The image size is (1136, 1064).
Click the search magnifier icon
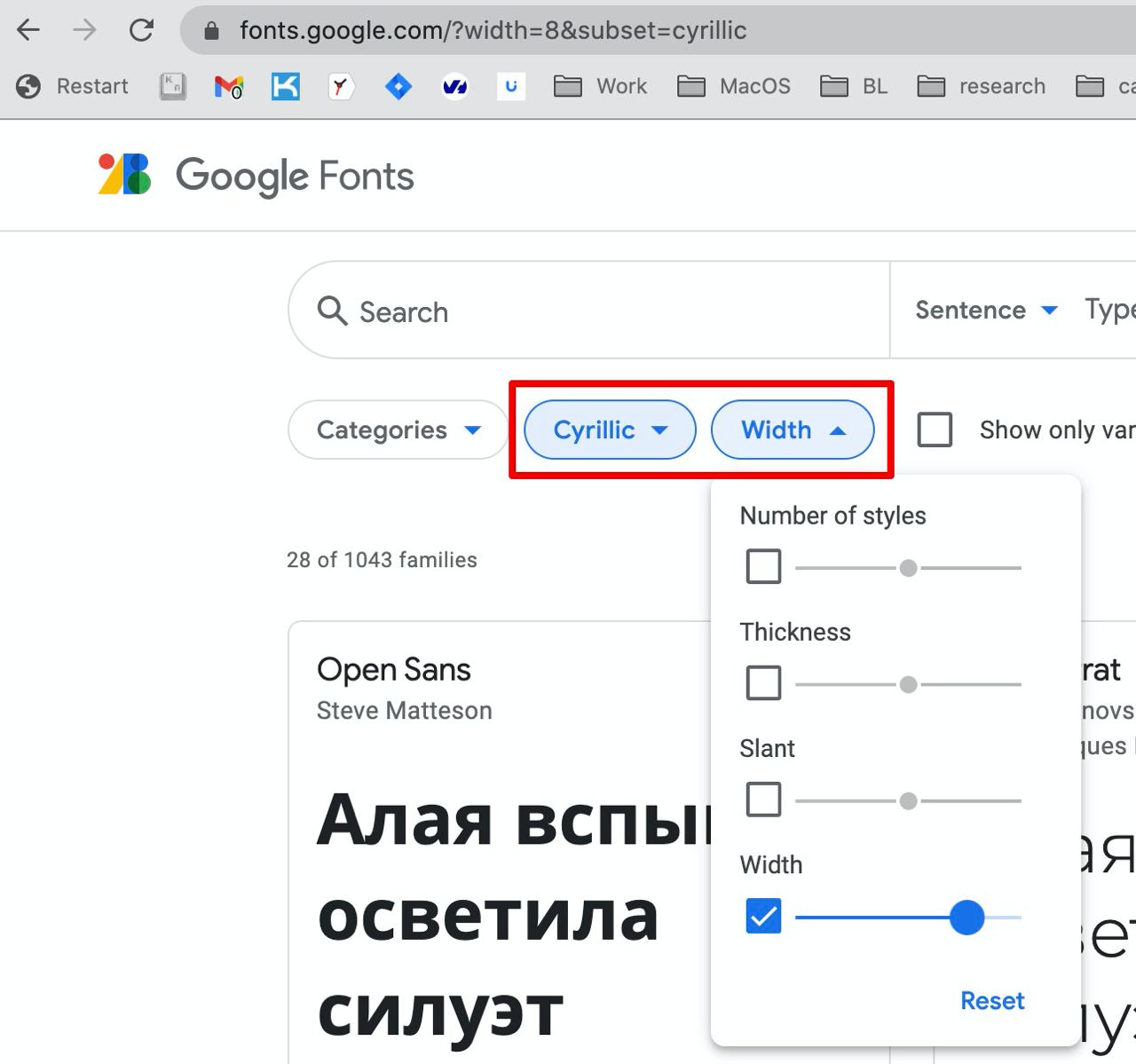click(x=333, y=311)
